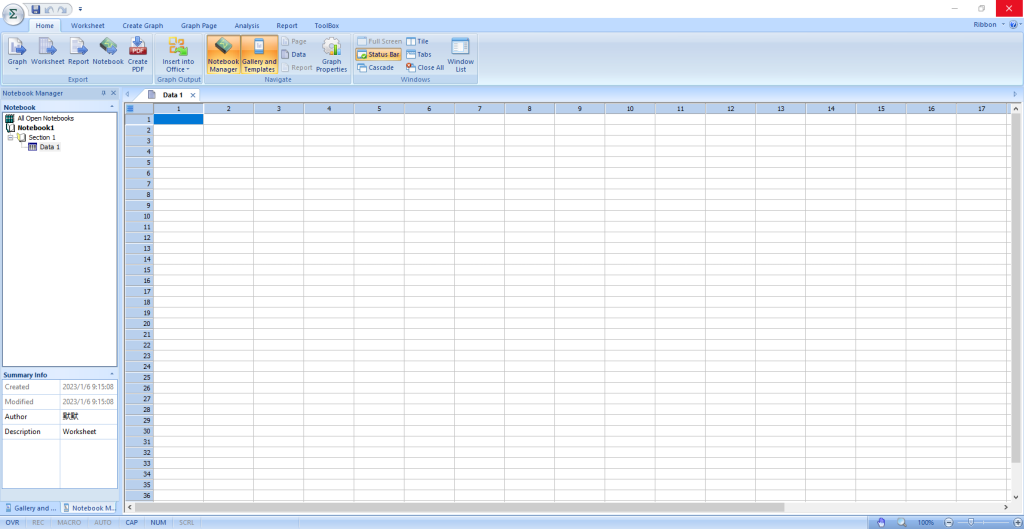Collapse the Section 1 tree node

[10, 137]
